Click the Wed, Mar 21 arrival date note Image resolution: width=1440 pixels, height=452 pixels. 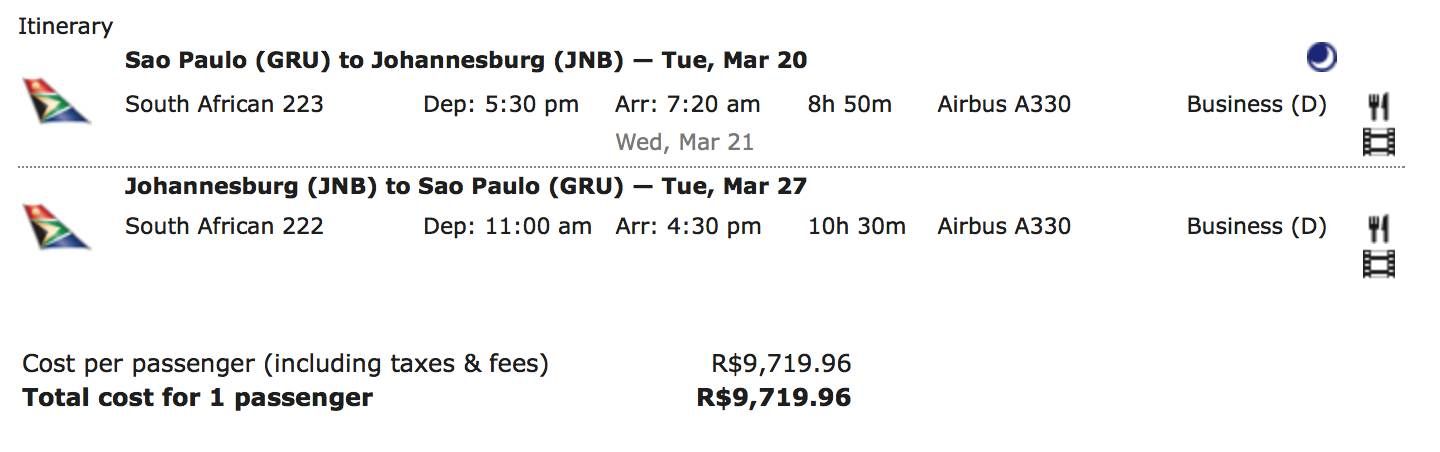[684, 142]
